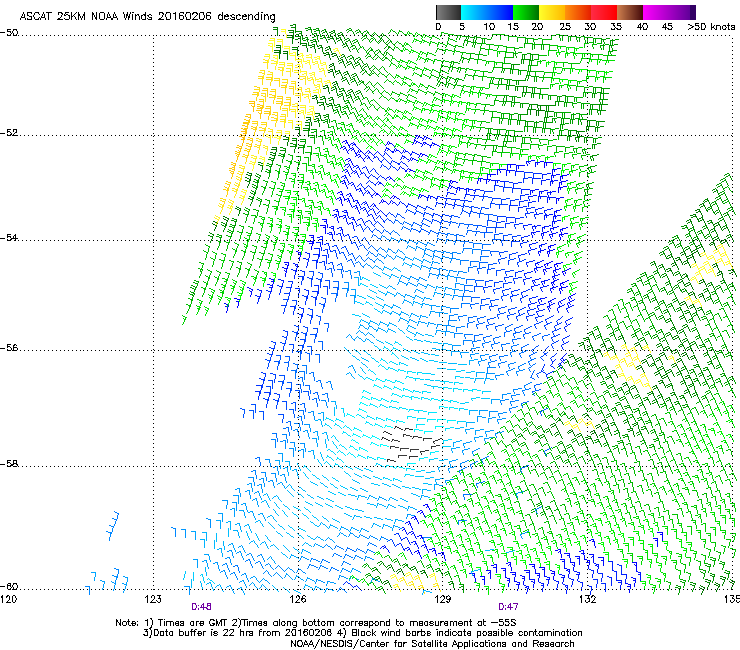Click the red 30-35 knots legend swatch
Image resolution: width=740 pixels, height=650 pixels.
click(x=604, y=12)
